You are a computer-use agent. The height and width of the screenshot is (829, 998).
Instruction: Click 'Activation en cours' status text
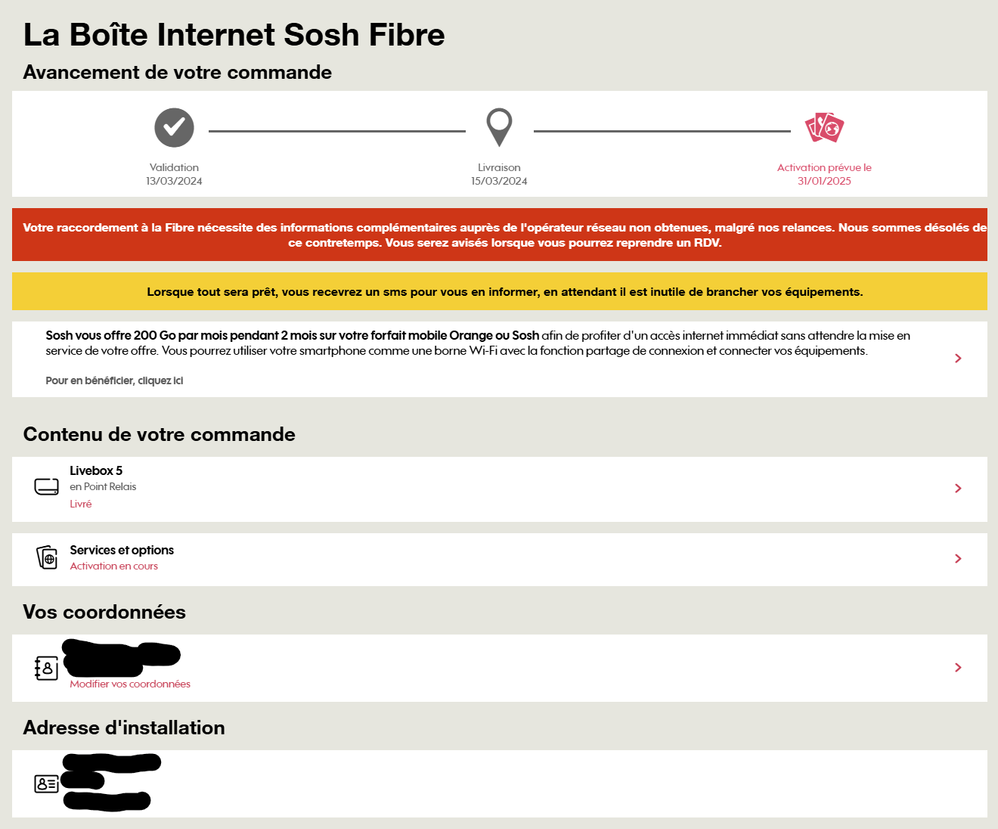pyautogui.click(x=114, y=566)
